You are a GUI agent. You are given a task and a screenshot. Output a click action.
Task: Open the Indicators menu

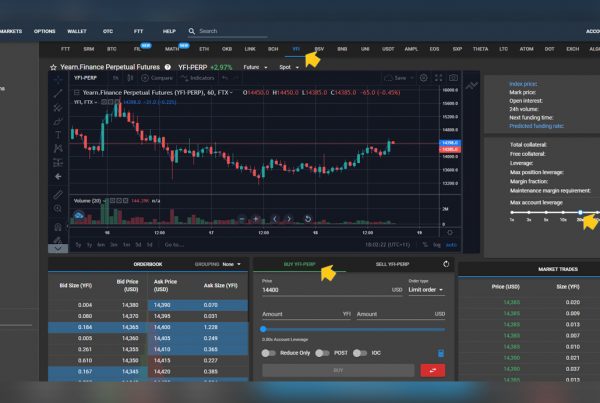click(x=197, y=78)
